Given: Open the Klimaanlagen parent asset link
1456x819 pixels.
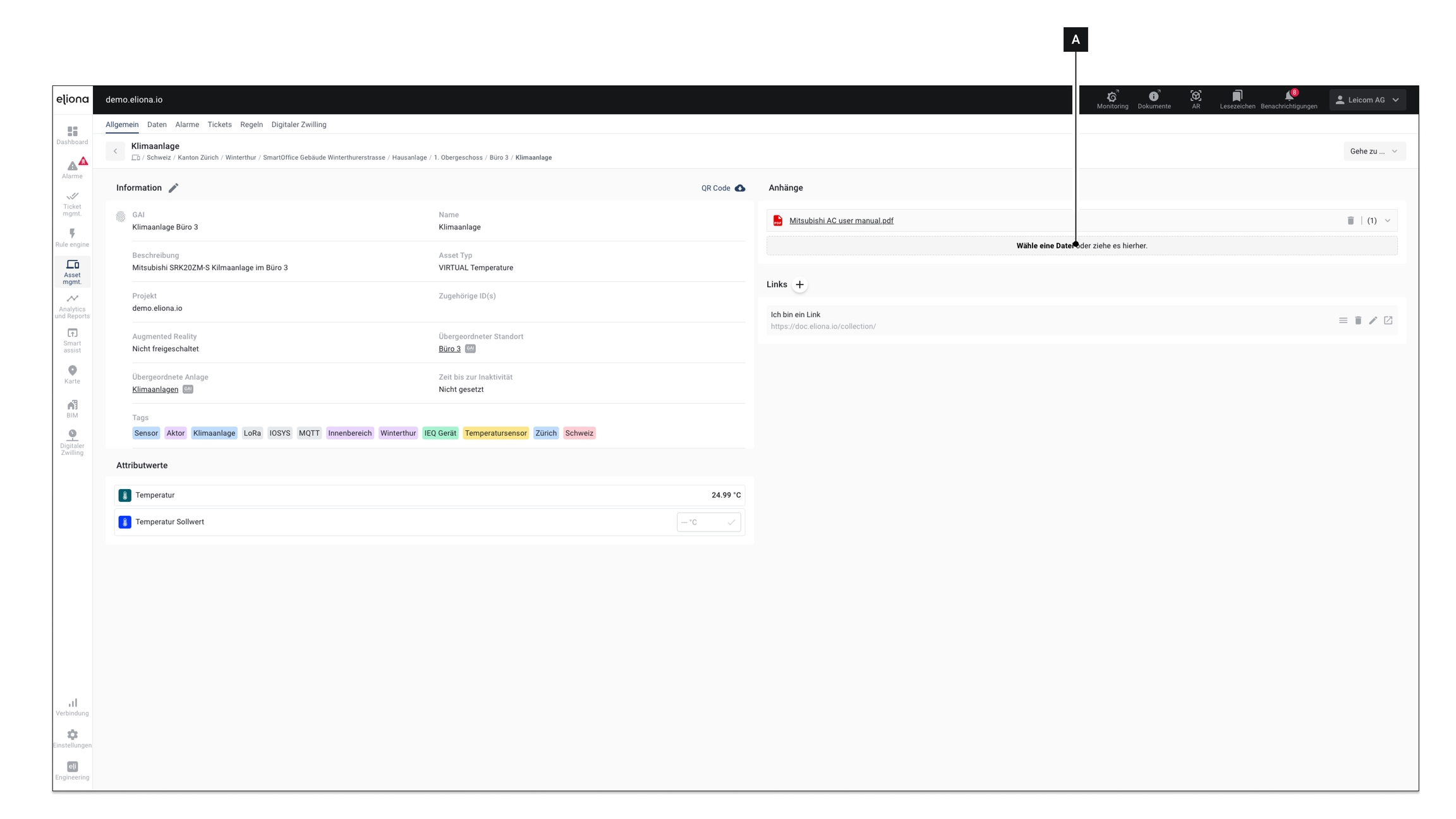Looking at the screenshot, I should [x=155, y=389].
